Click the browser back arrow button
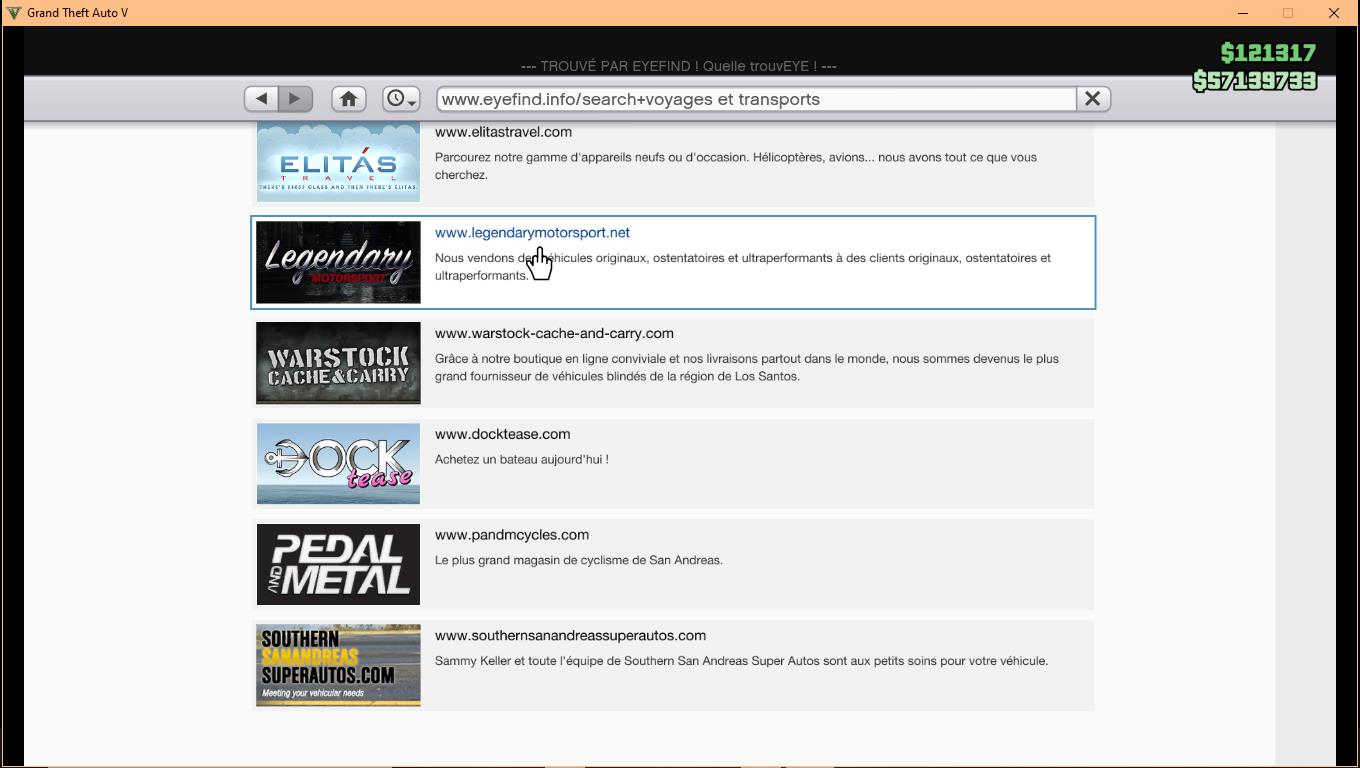This screenshot has width=1360, height=768. point(262,99)
